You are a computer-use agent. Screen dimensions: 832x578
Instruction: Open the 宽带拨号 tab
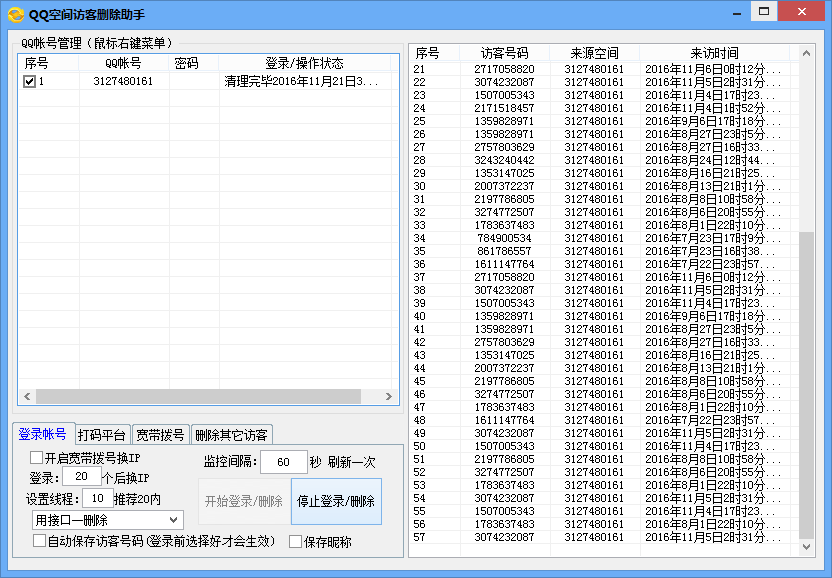[160, 435]
